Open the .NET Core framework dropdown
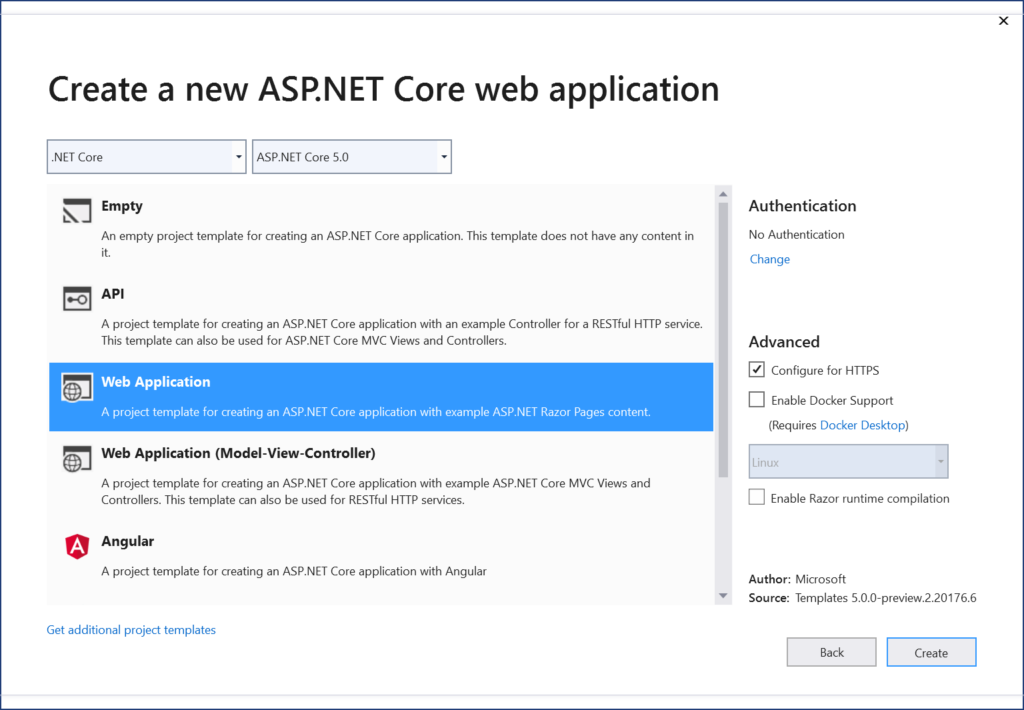 pos(146,157)
